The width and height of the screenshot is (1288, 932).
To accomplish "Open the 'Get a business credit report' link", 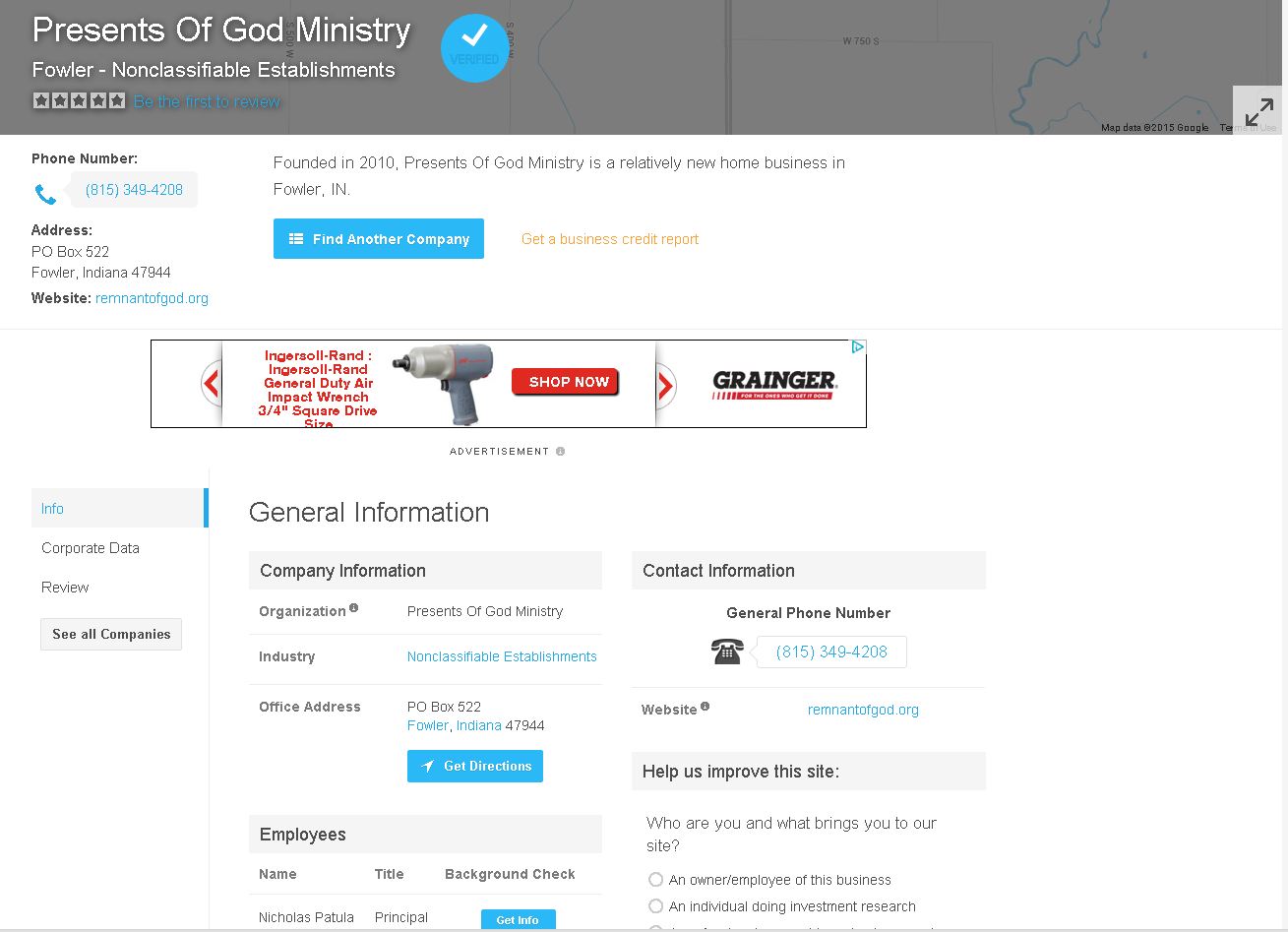I will click(610, 239).
